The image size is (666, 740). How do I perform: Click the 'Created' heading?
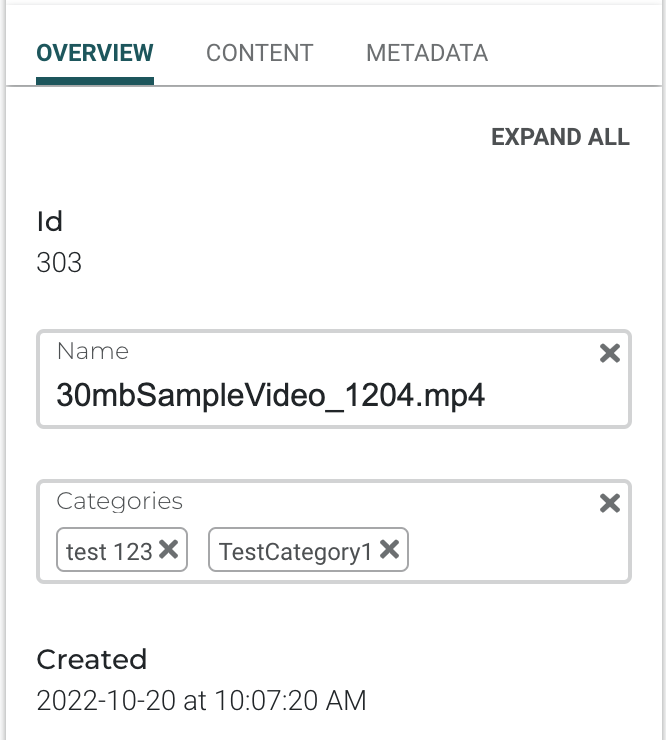[91, 660]
